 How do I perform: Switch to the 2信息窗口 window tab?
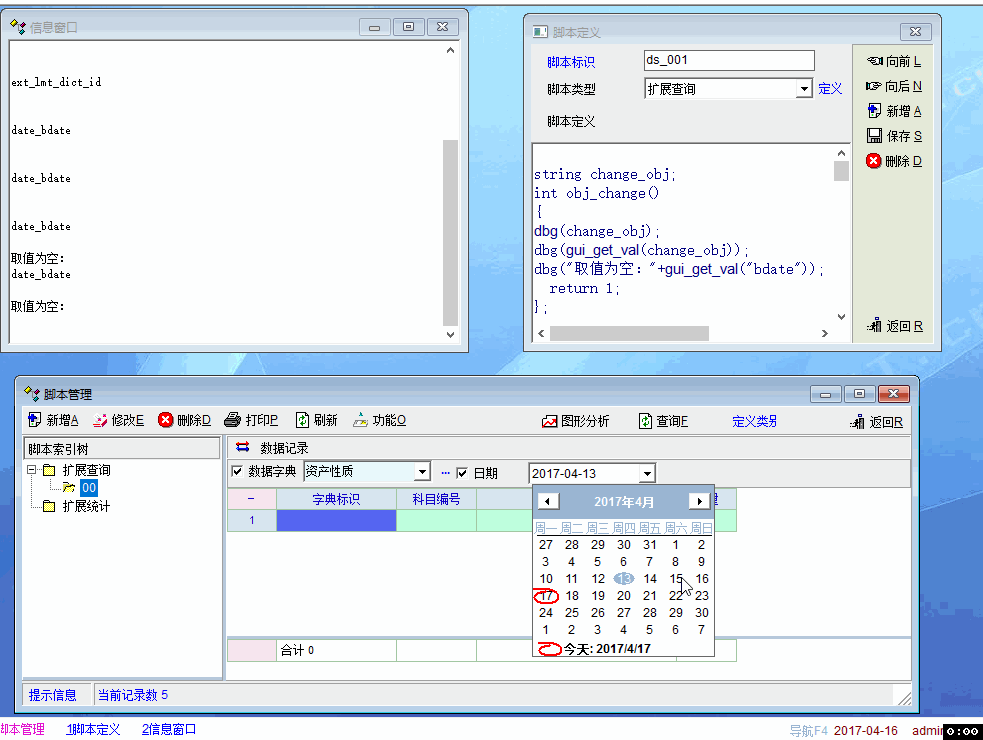pos(169,730)
